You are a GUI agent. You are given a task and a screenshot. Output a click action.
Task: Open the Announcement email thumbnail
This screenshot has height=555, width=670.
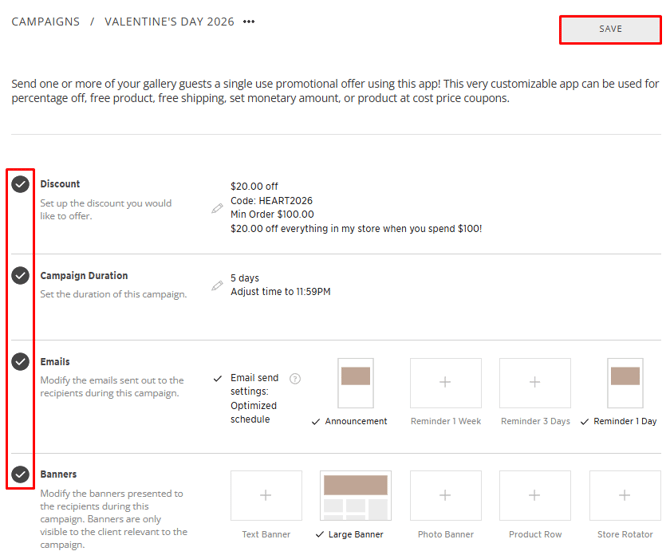[x=355, y=383]
